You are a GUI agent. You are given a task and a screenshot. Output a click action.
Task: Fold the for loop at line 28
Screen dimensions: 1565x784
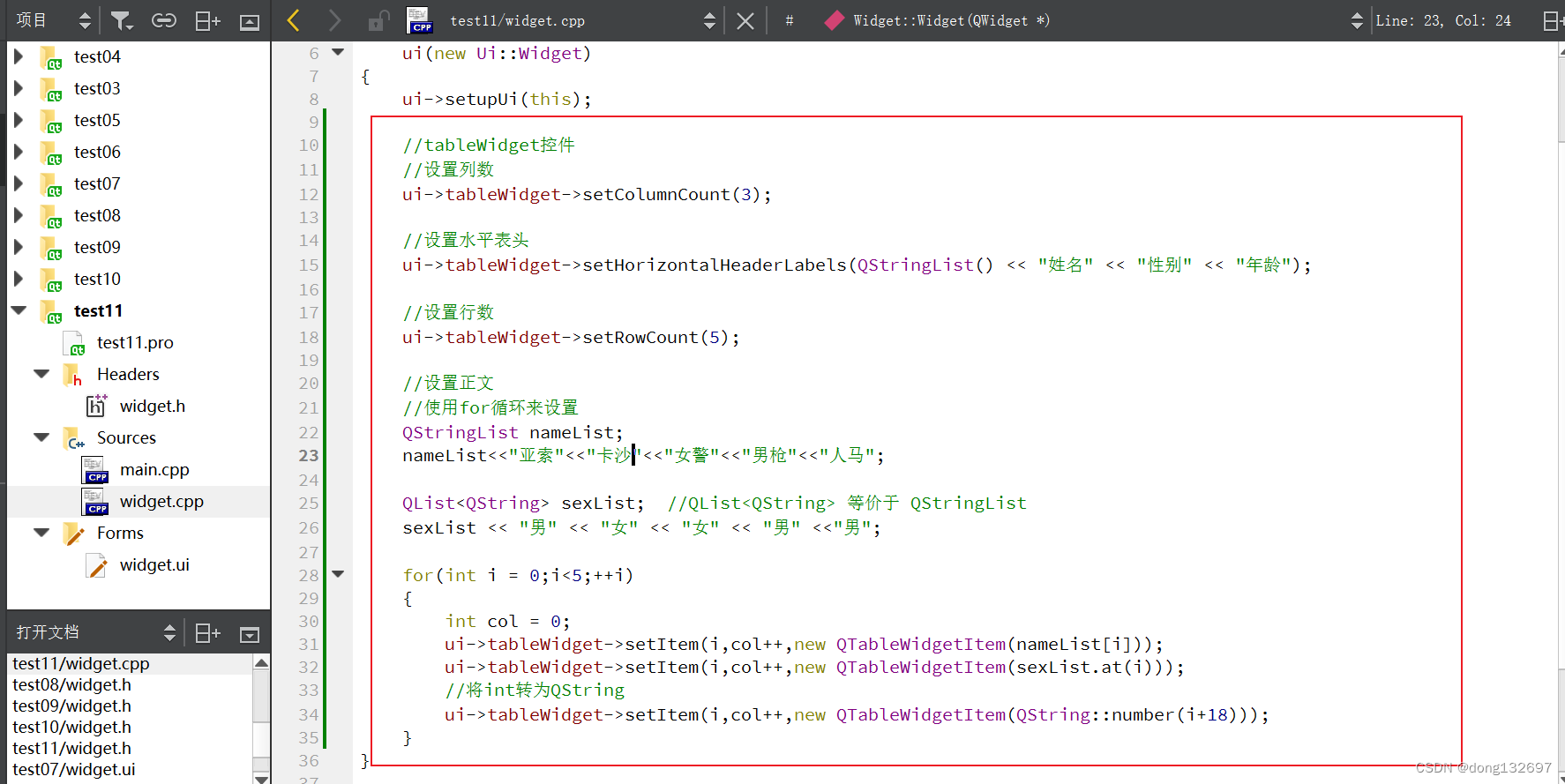tap(338, 574)
